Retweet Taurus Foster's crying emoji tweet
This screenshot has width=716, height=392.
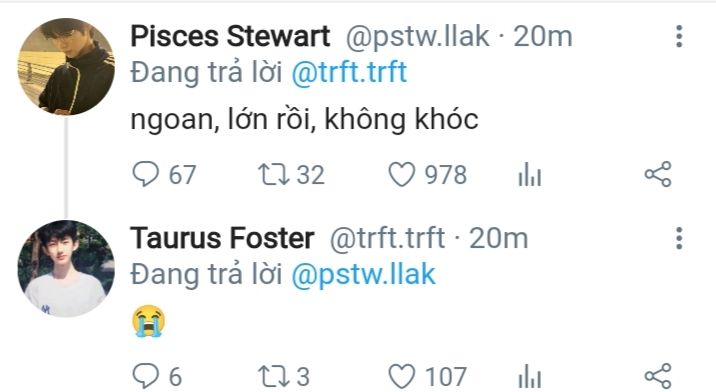coord(274,377)
